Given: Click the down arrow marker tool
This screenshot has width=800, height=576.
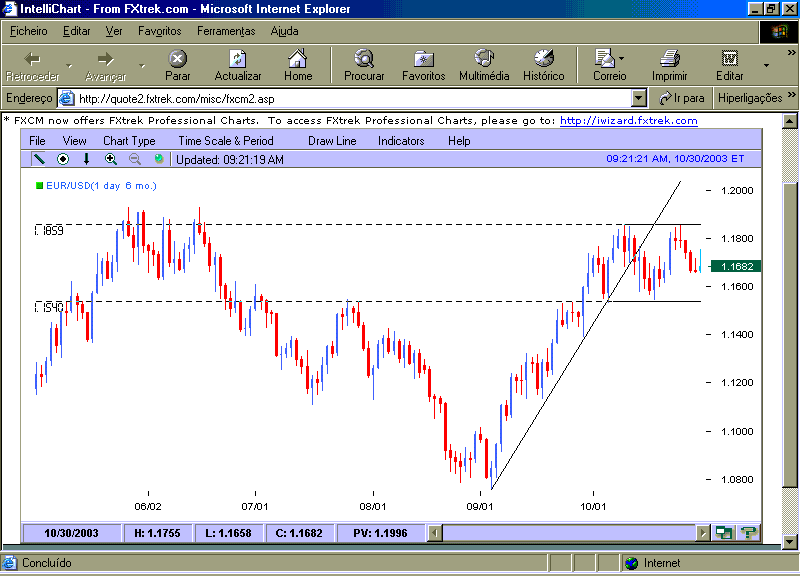Looking at the screenshot, I should [x=86, y=159].
